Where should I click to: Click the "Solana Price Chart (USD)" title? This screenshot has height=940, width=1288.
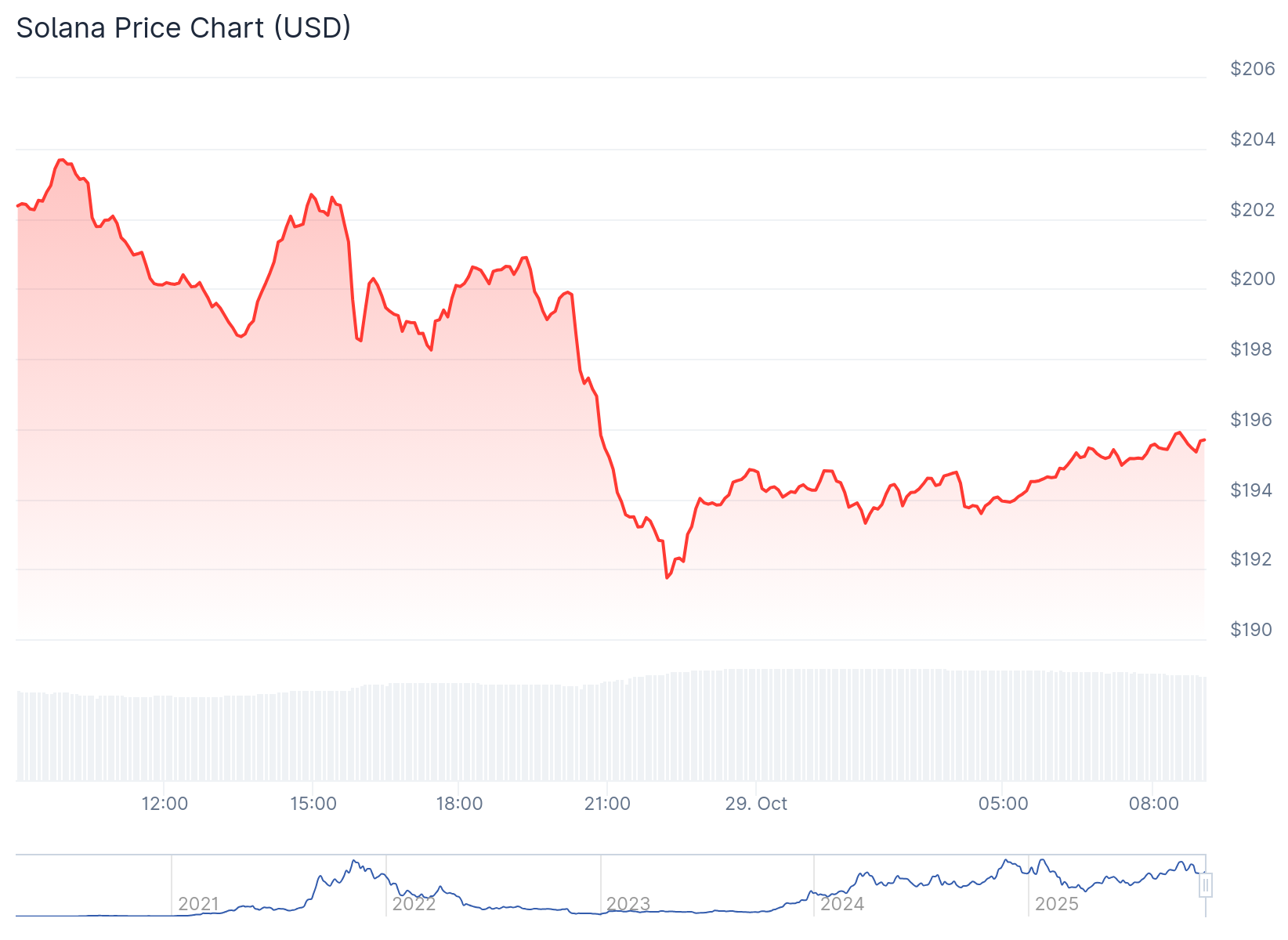183,28
